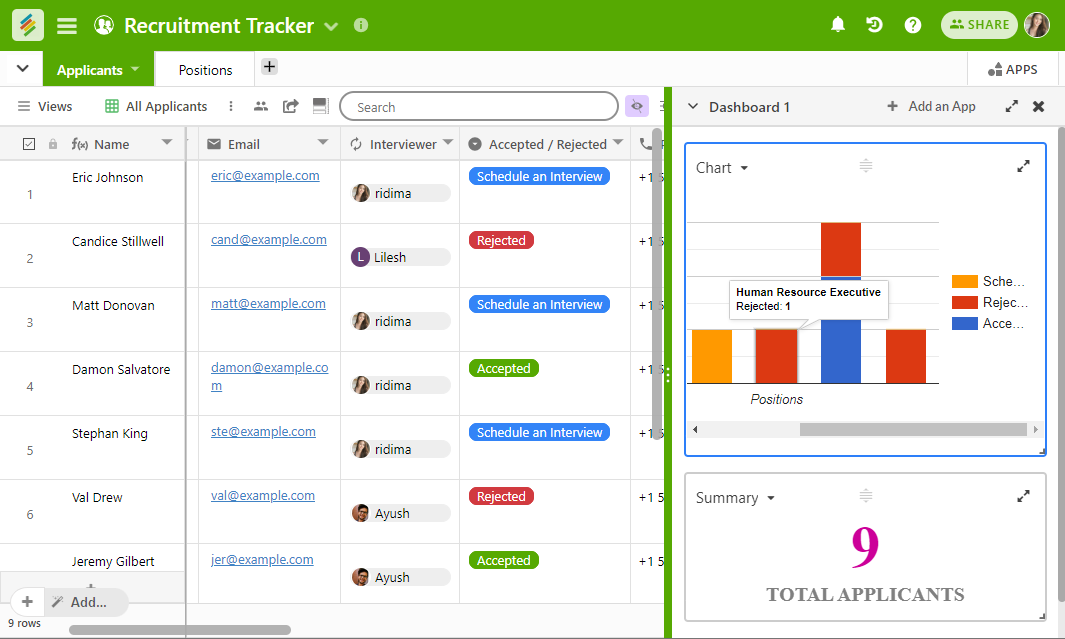This screenshot has width=1065, height=639.
Task: Click the row height icon
Action: 320,106
